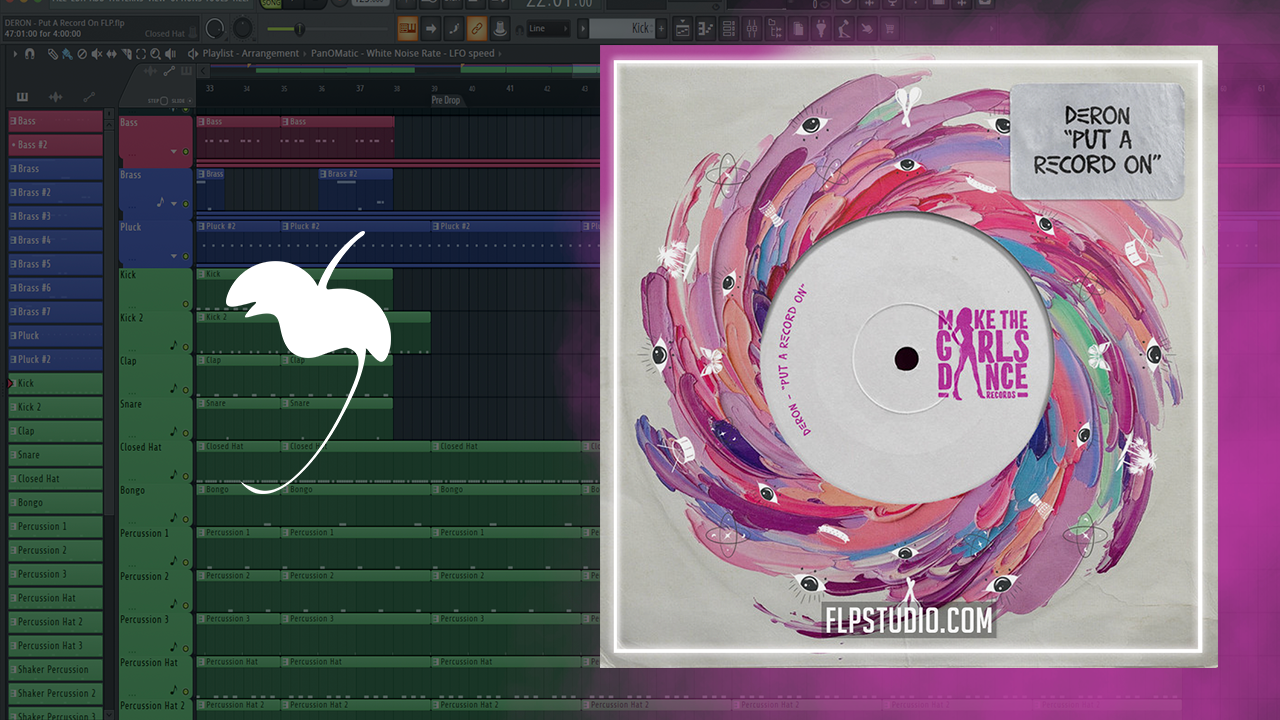Viewport: 1280px width, 720px height.
Task: Select the Paint brush tool in playlist
Action: (67, 53)
